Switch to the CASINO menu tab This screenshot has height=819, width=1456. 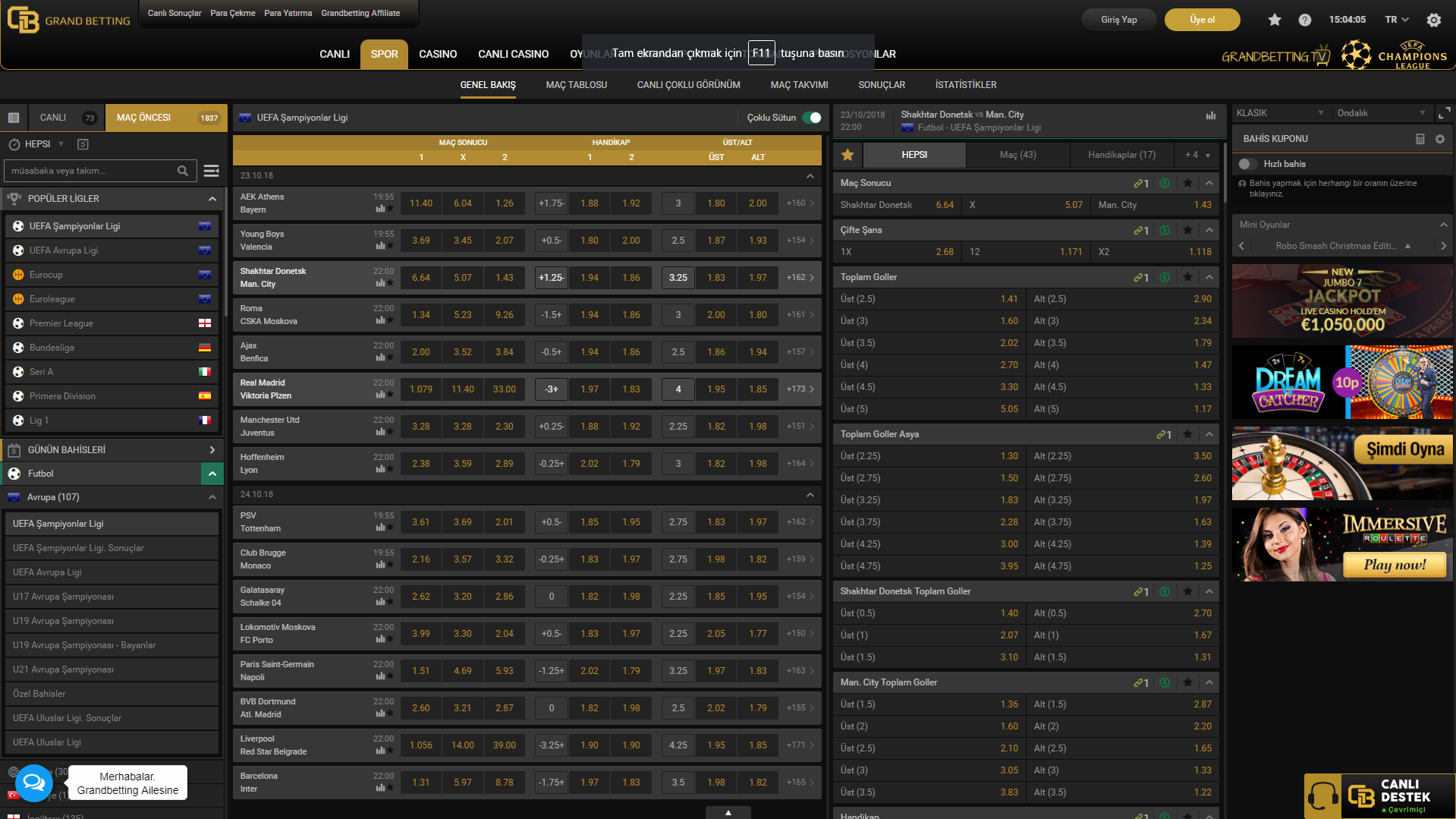[438, 54]
